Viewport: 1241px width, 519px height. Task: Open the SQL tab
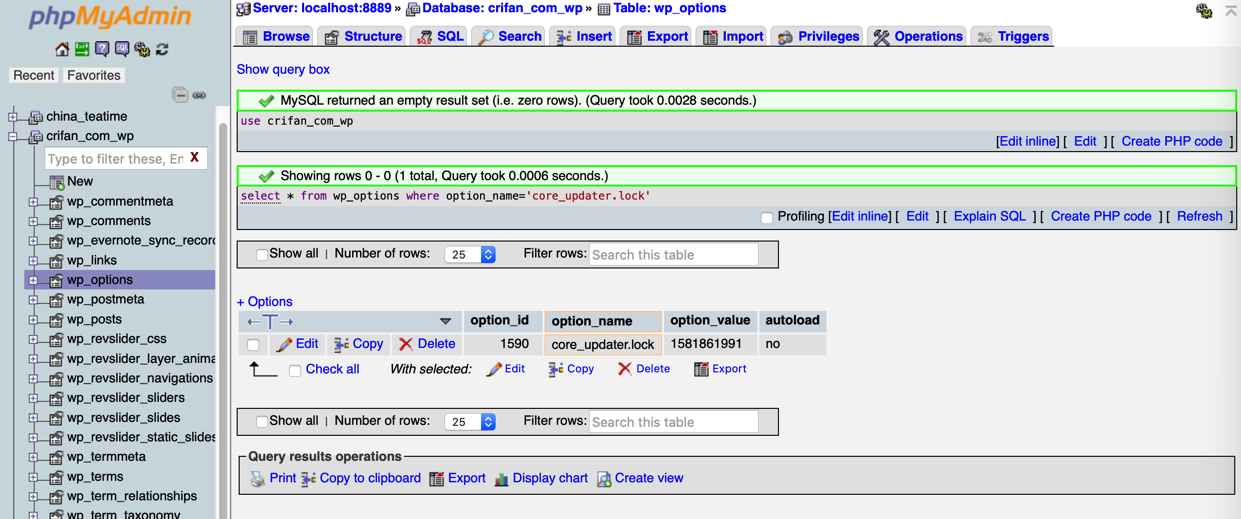click(x=440, y=36)
